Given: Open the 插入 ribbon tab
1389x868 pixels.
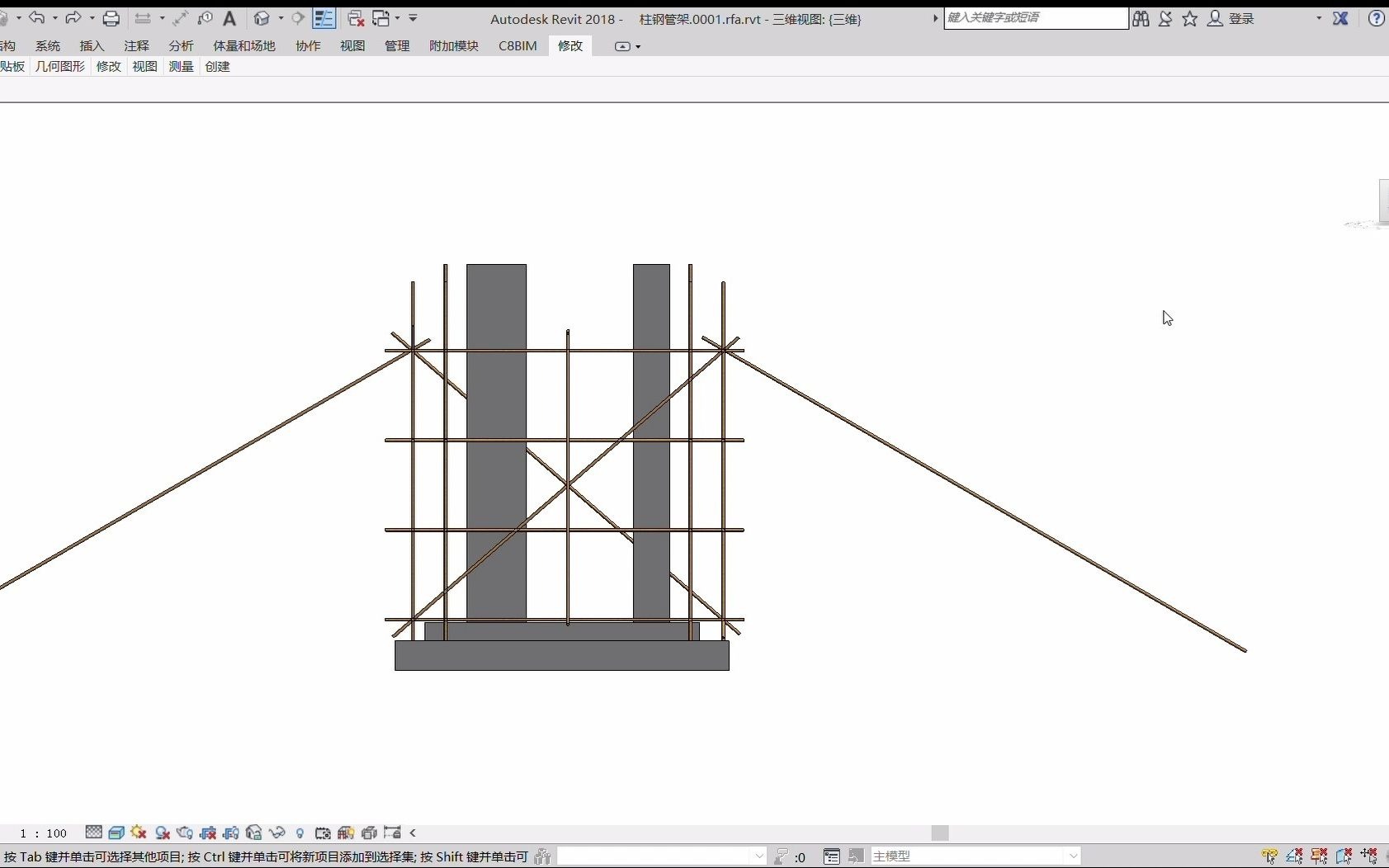Looking at the screenshot, I should 91,45.
